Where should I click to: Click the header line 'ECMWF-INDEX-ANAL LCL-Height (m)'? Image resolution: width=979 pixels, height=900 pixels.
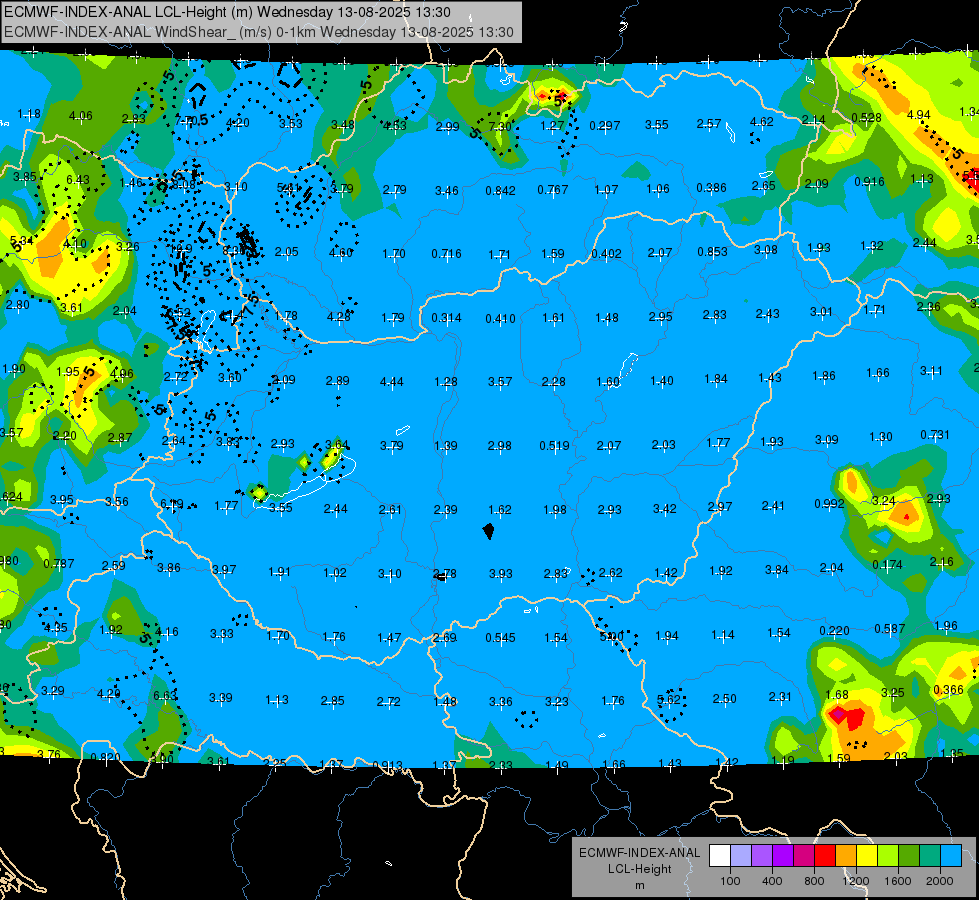(x=129, y=12)
